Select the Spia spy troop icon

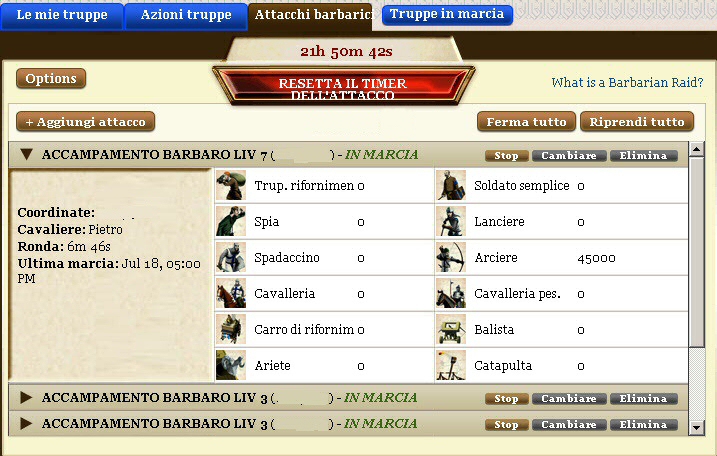pyautogui.click(x=231, y=221)
